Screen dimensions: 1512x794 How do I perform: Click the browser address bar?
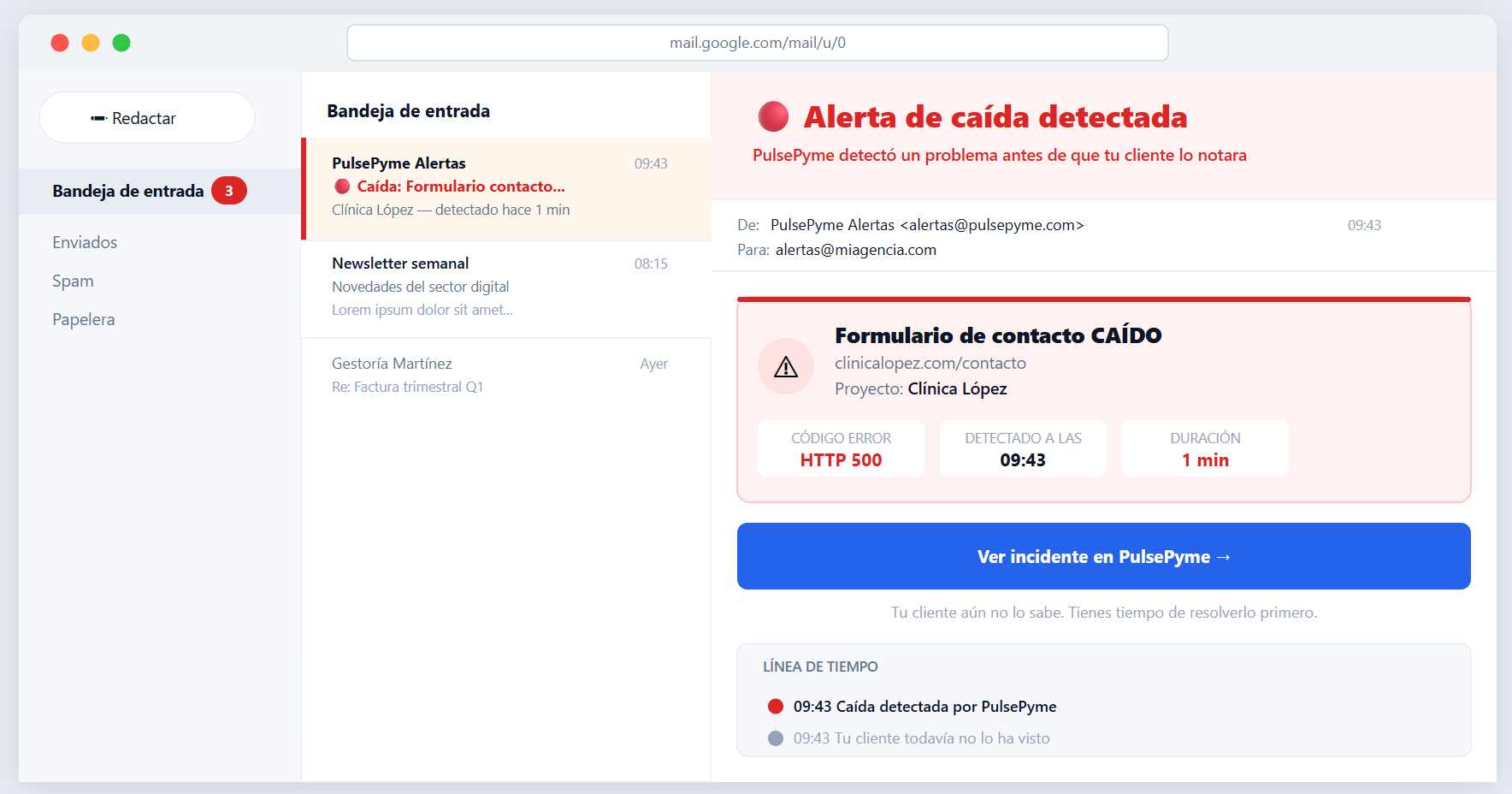(x=758, y=43)
